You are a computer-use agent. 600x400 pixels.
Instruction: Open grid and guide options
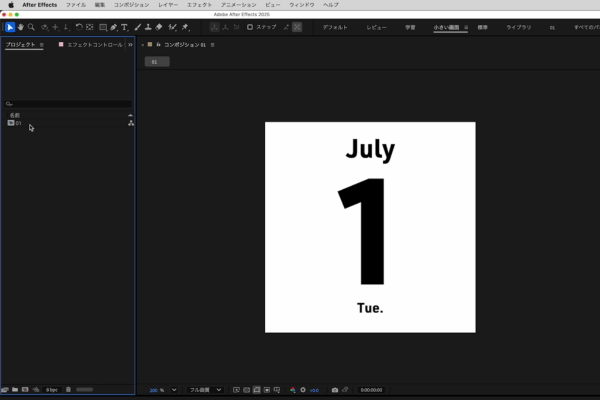tap(277, 390)
